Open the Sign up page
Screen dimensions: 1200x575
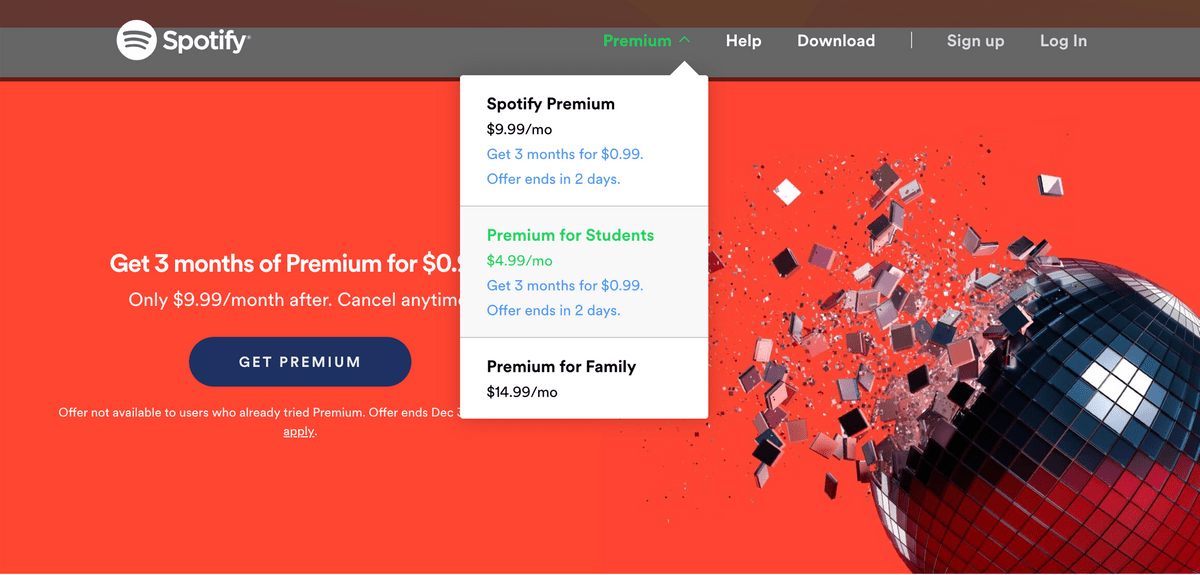[x=975, y=41]
